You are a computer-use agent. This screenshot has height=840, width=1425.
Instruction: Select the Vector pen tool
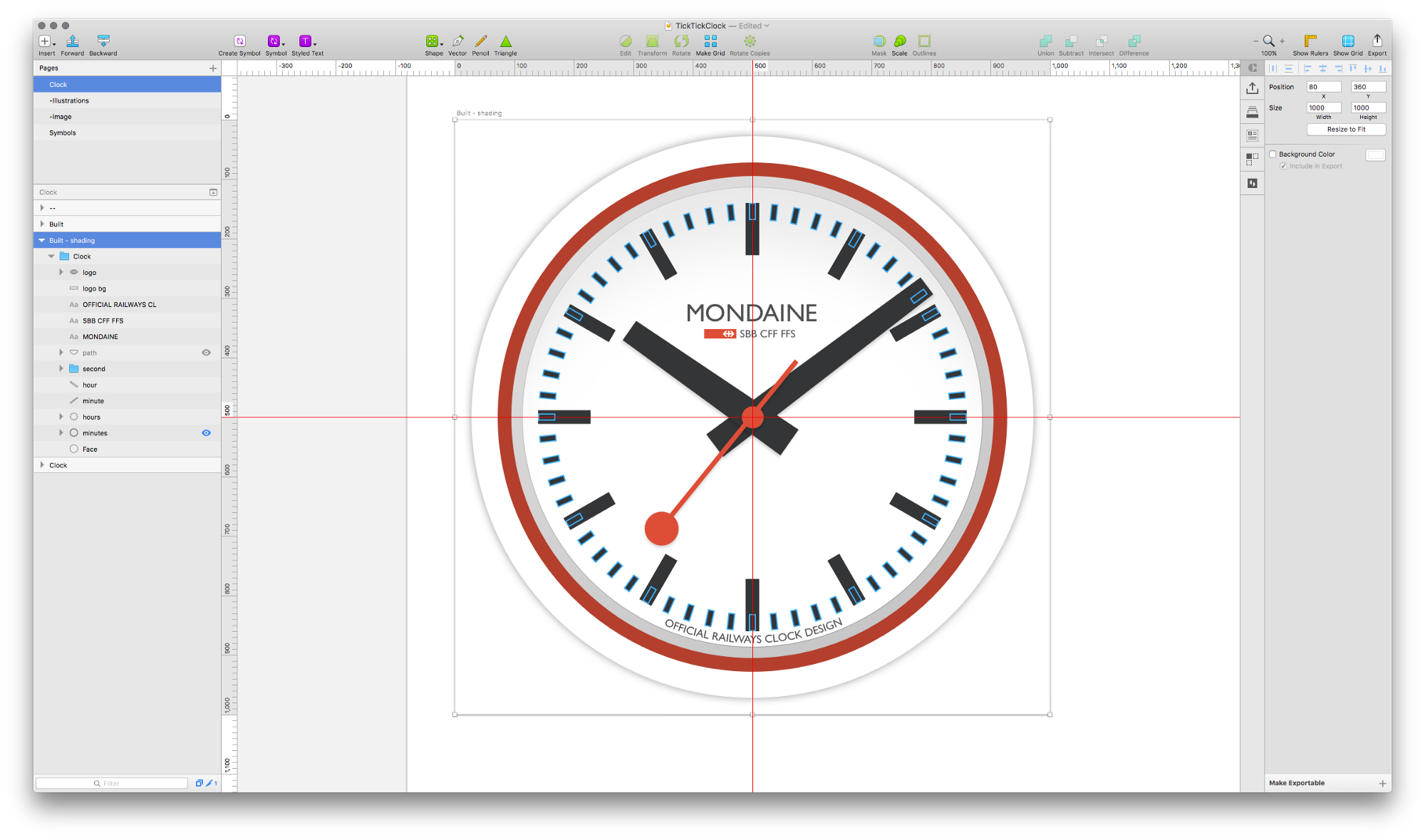tap(457, 41)
